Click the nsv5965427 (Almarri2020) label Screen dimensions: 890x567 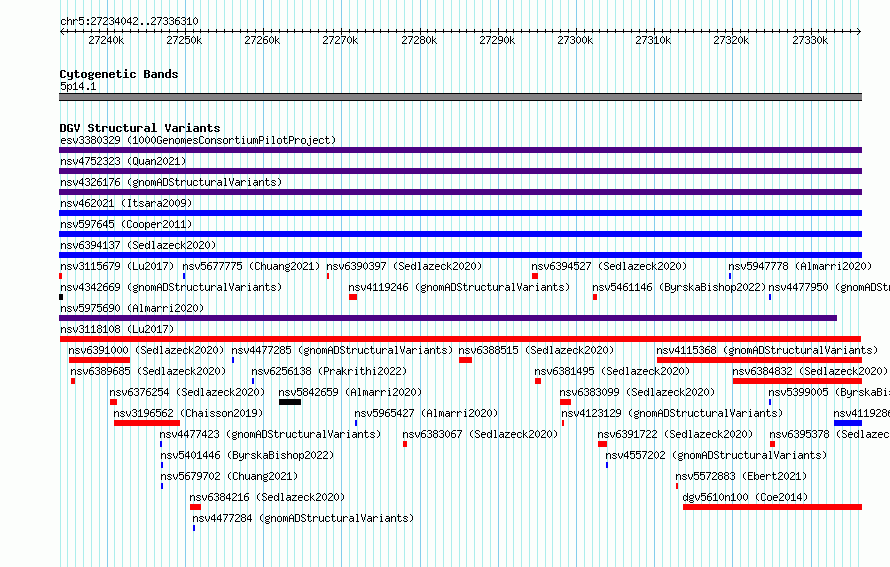(426, 413)
